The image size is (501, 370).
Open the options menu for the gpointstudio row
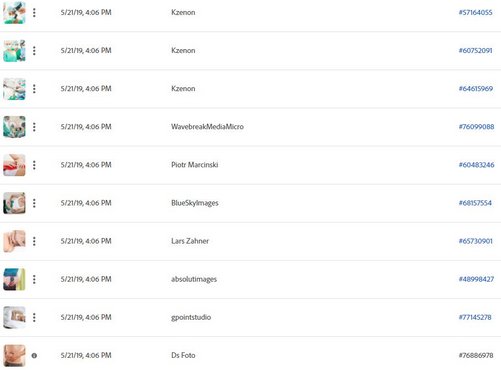click(34, 317)
